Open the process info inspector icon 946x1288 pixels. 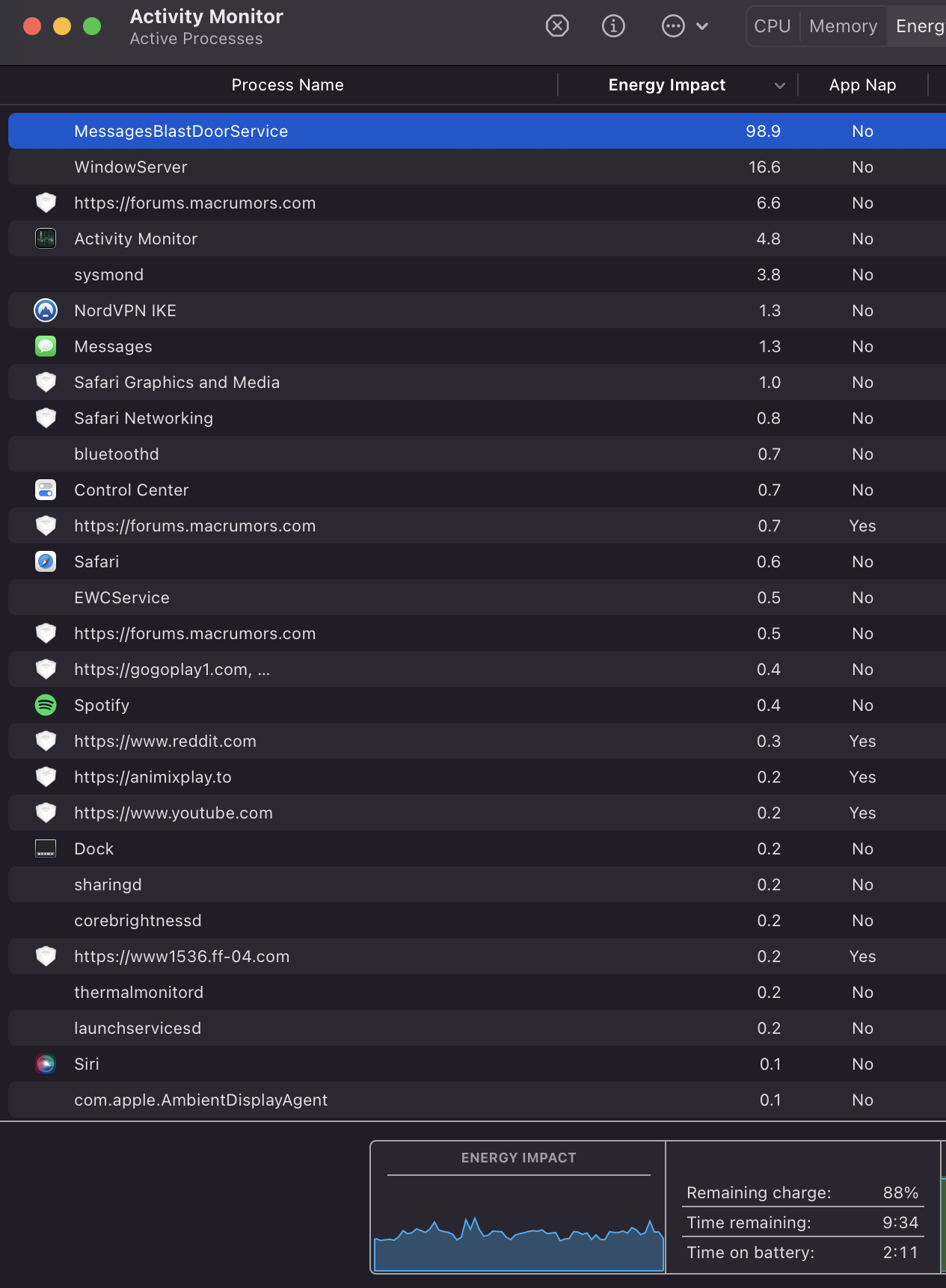coord(613,26)
